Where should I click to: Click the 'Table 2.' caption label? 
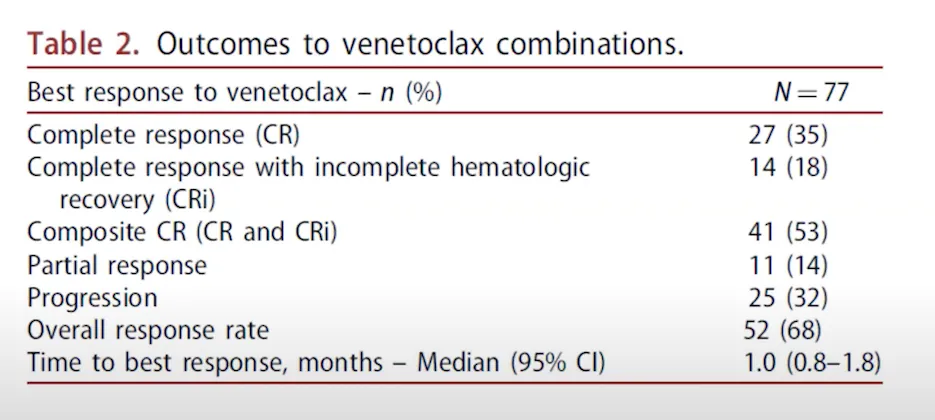click(x=84, y=45)
